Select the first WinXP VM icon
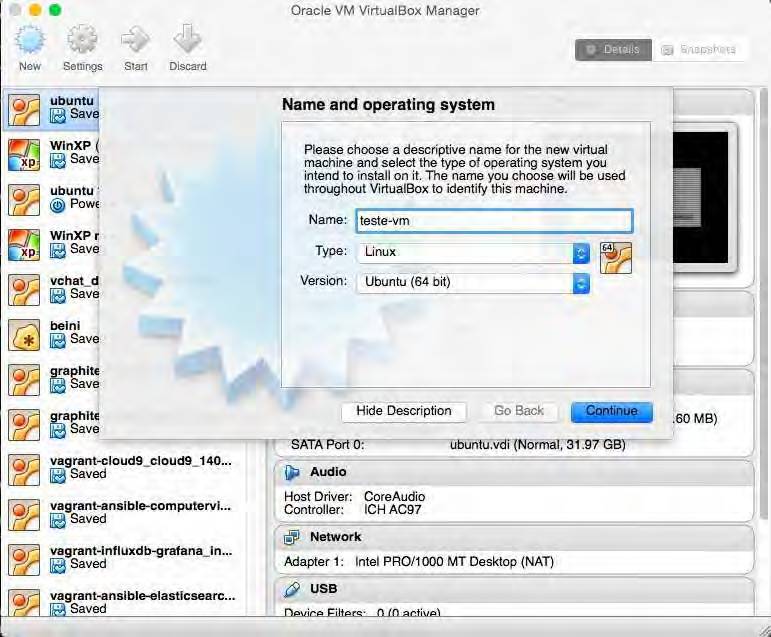771x637 pixels. tap(24, 155)
